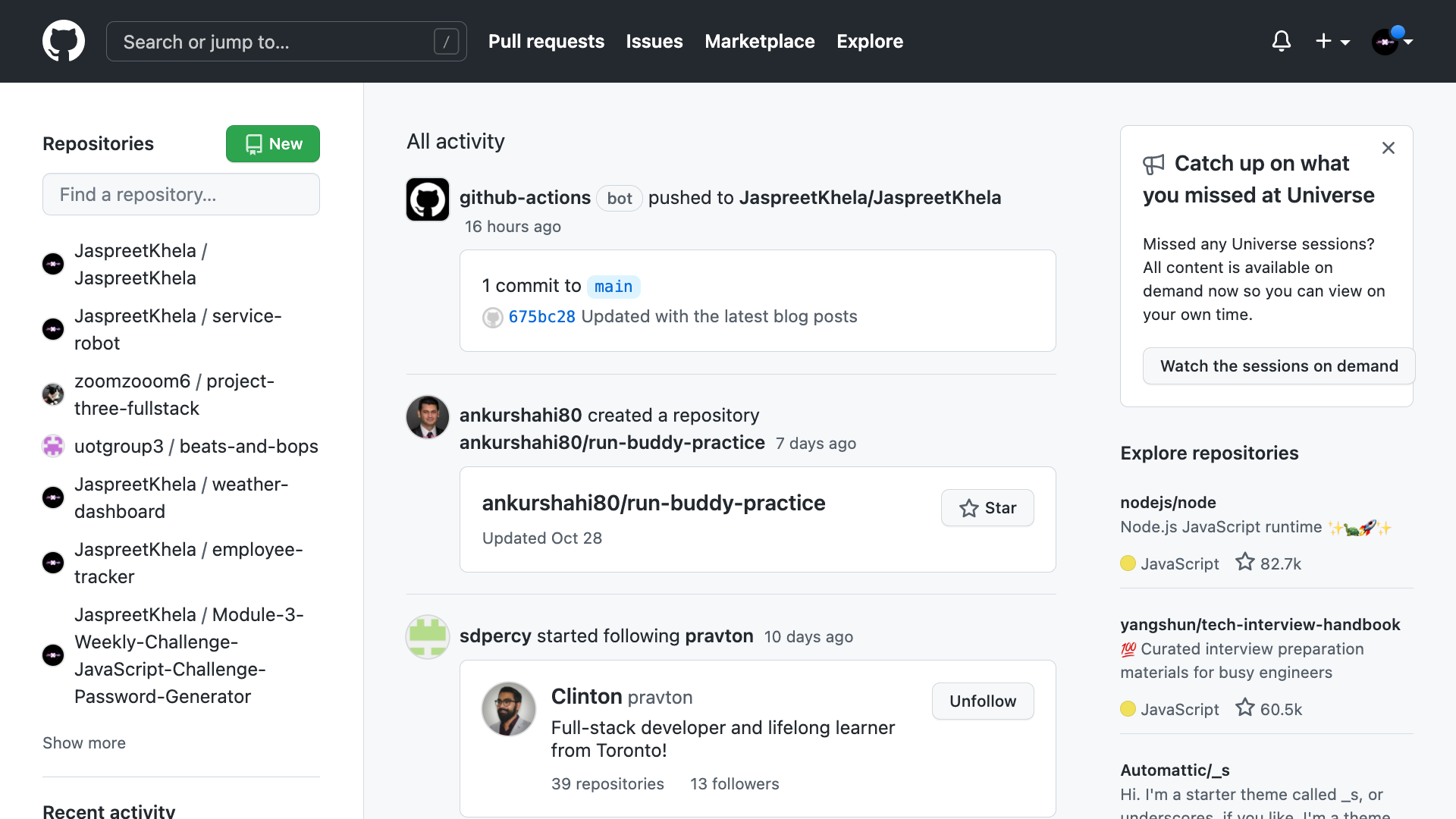Click avatar beside service-robot repository
This screenshot has width=1456, height=819.
(53, 329)
